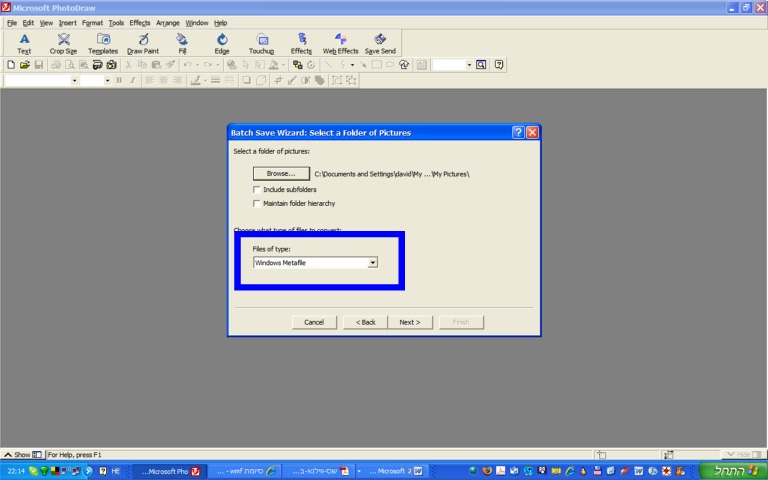This screenshot has height=480, width=768.
Task: Open the Touchup visual menu
Action: tap(262, 43)
